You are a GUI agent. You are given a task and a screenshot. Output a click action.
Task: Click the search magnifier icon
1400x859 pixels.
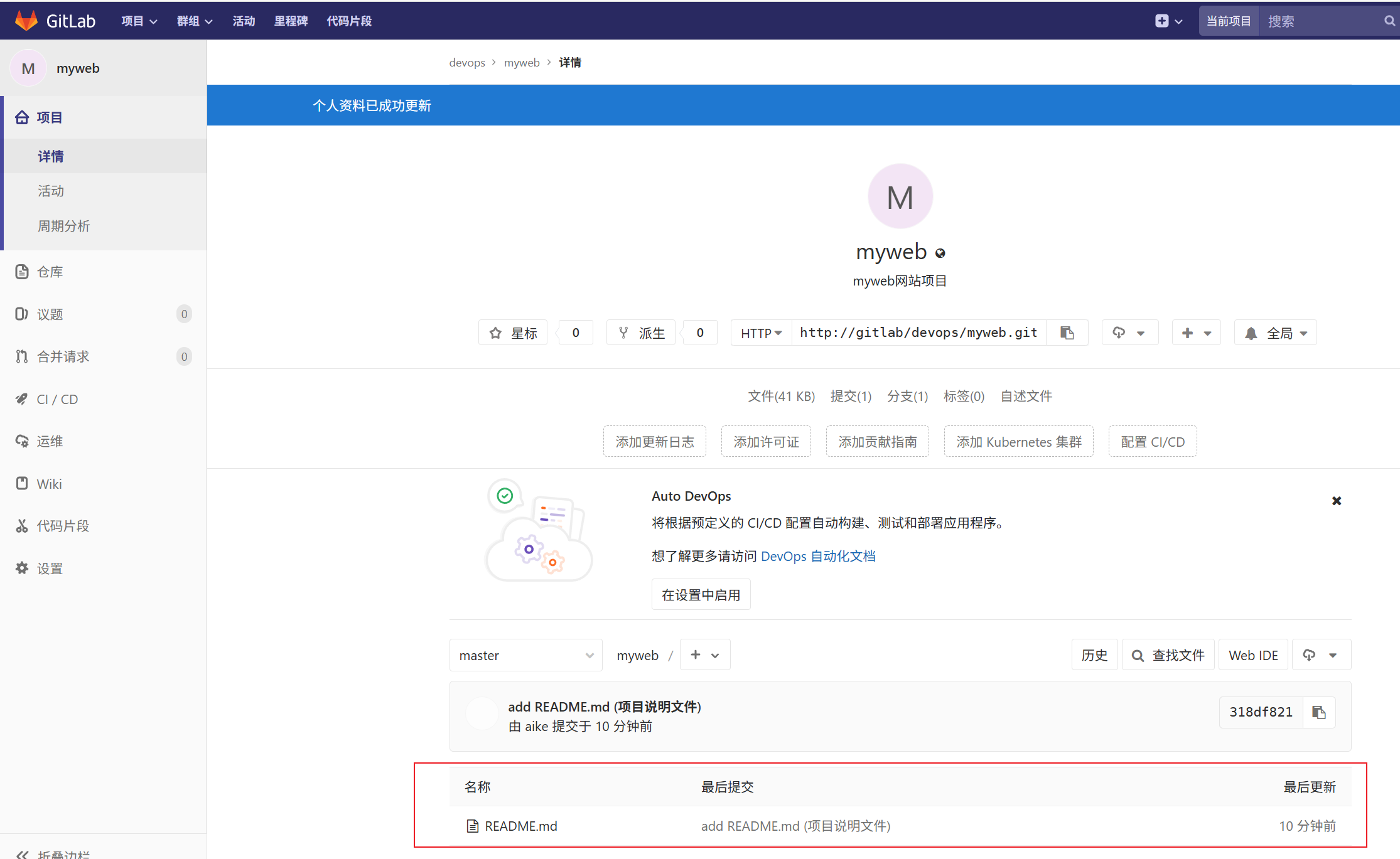click(1389, 21)
